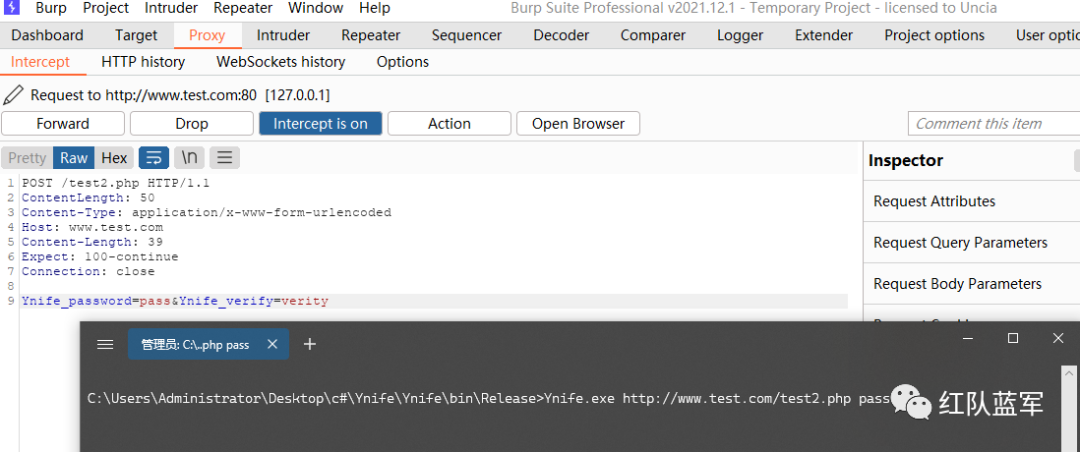Select the Pretty view

[27, 158]
